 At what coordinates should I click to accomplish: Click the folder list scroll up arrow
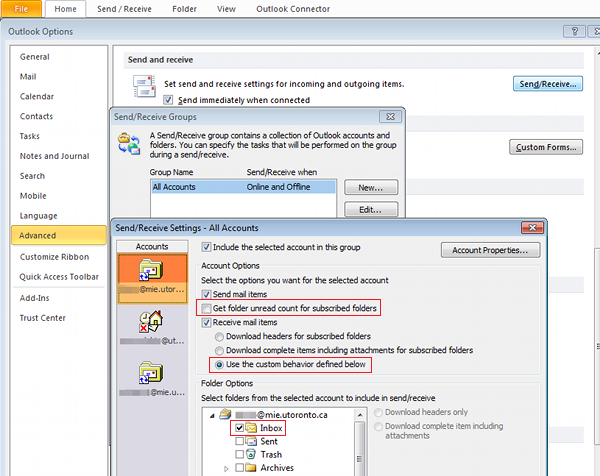click(360, 415)
